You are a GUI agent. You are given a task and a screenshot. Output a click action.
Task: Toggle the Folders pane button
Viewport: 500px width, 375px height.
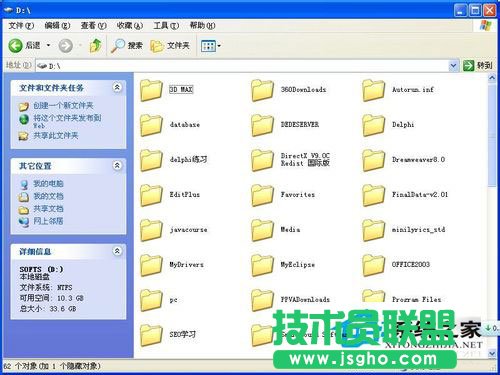(x=170, y=46)
